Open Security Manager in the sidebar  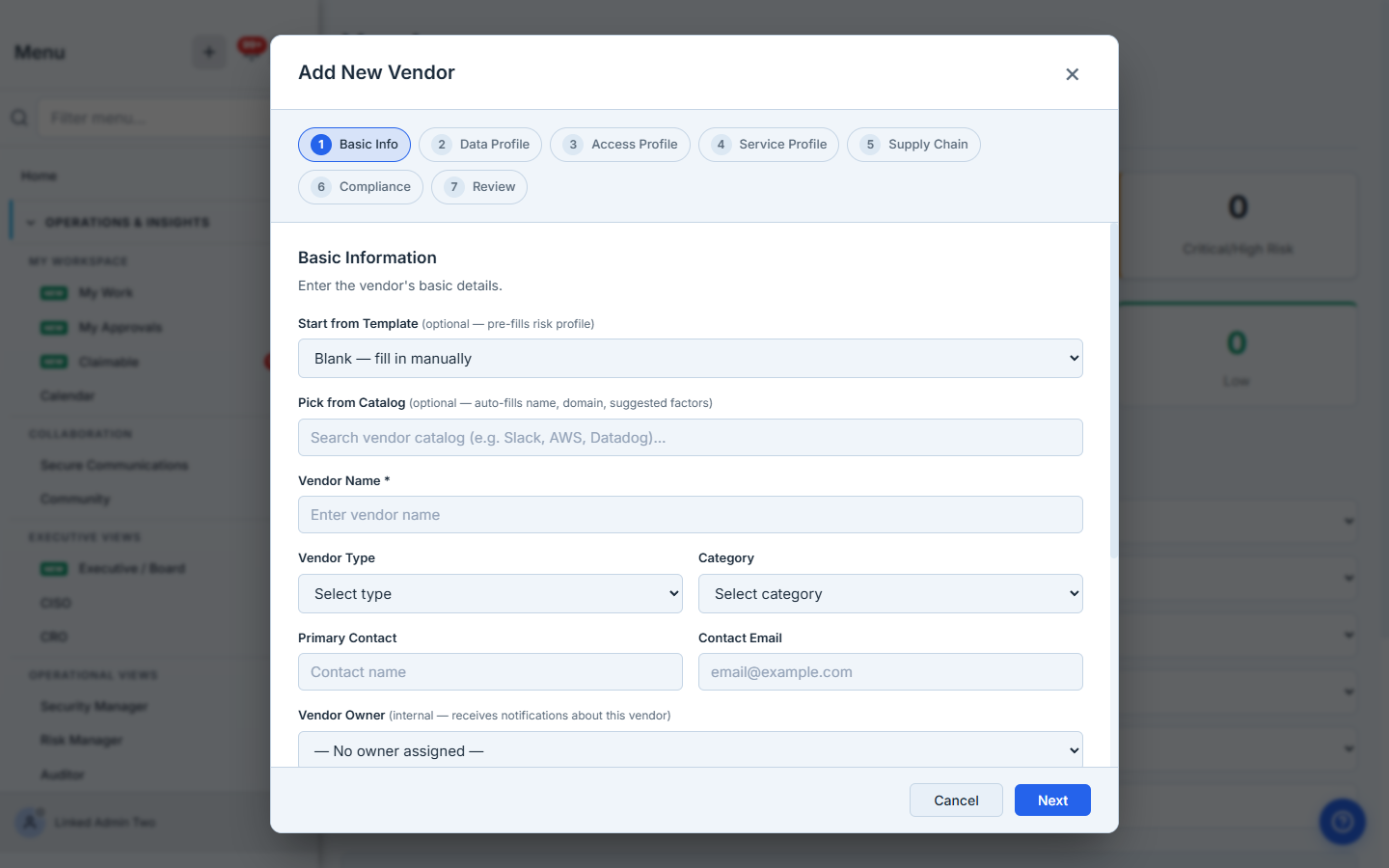[x=94, y=707]
